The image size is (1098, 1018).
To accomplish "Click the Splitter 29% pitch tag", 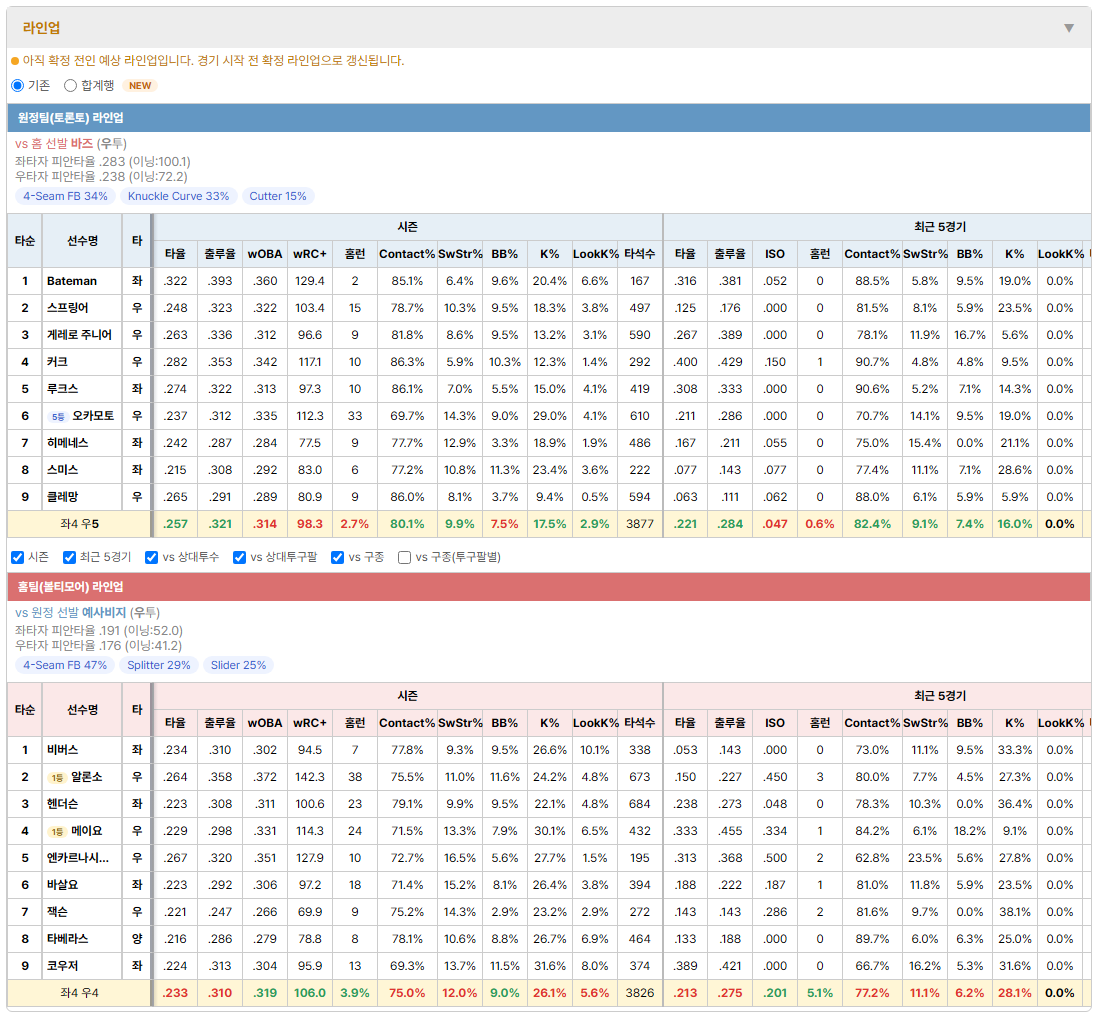I will tap(159, 665).
